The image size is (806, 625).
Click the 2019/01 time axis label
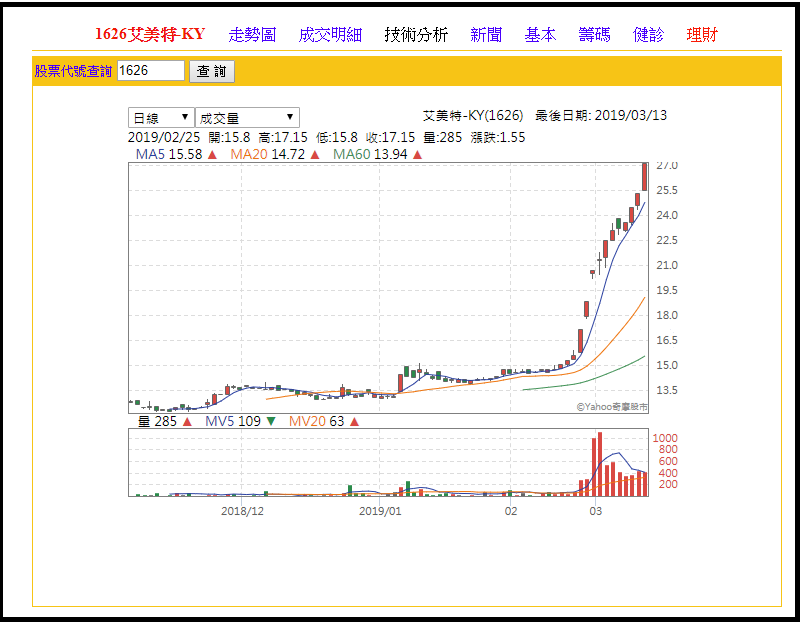380,511
